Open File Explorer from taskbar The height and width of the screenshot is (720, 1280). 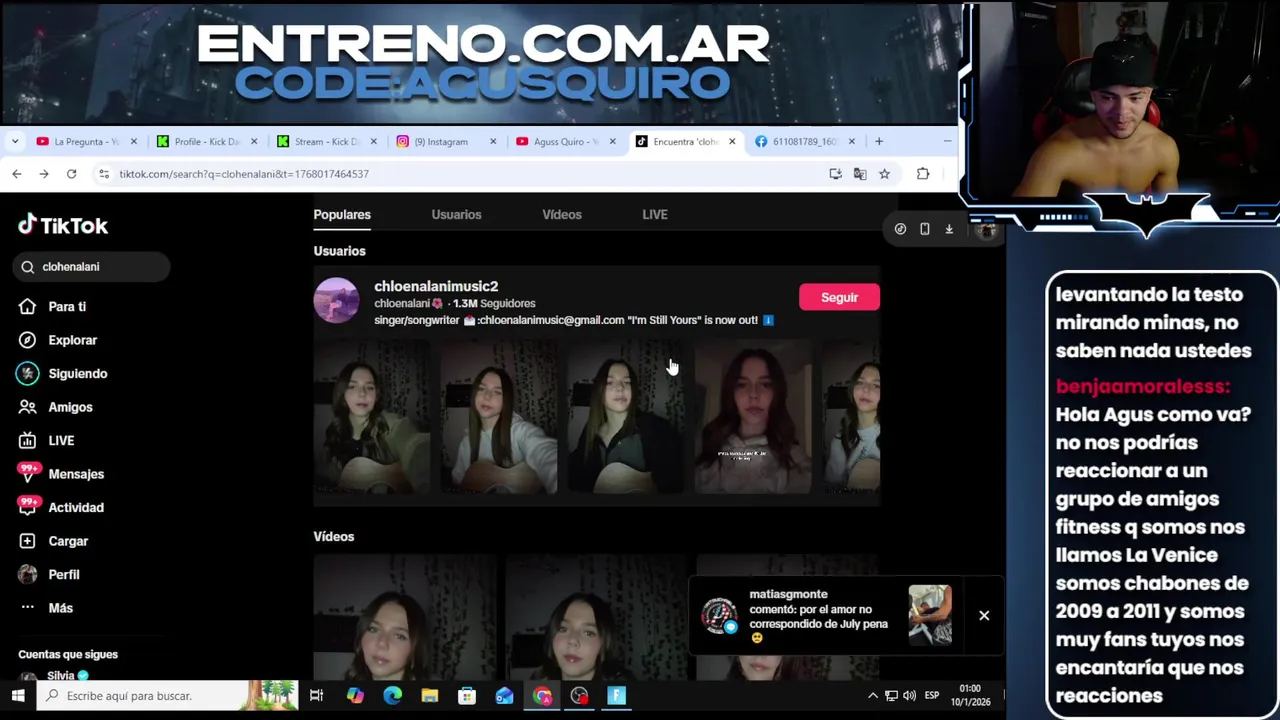coord(429,696)
